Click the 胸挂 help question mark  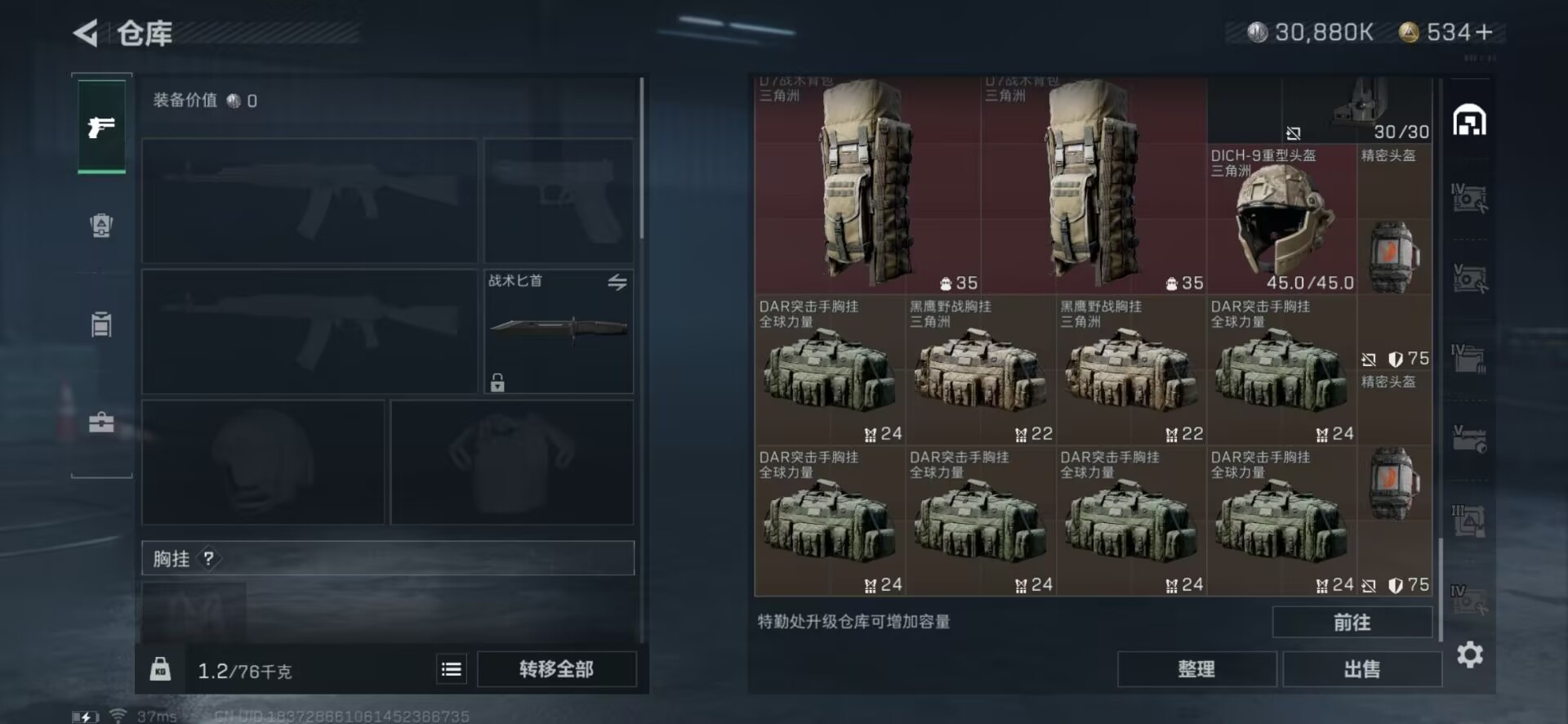(x=208, y=558)
